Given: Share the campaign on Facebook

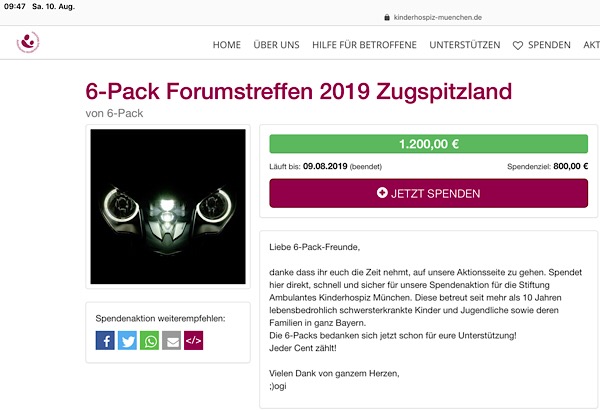Looking at the screenshot, I should (105, 340).
